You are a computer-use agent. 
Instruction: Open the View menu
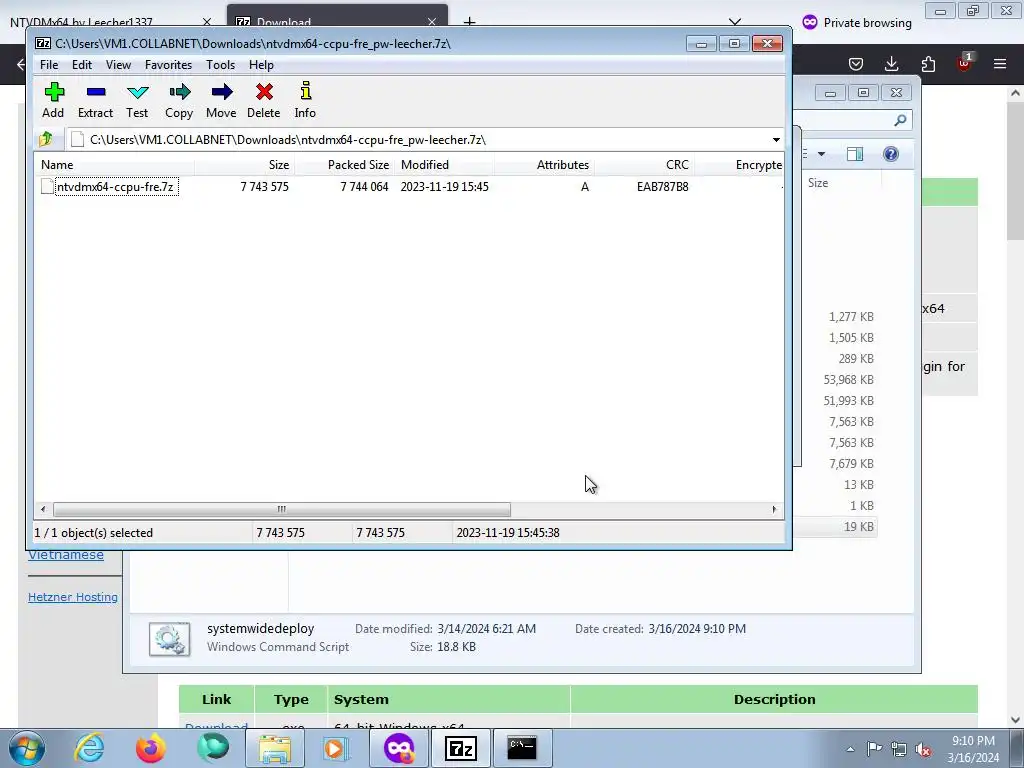point(118,65)
